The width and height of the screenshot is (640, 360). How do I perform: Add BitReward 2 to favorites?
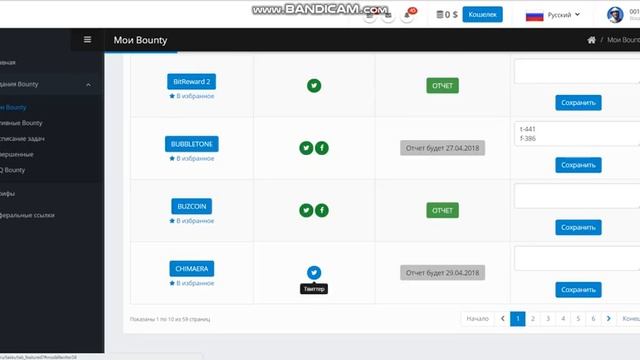(x=191, y=96)
